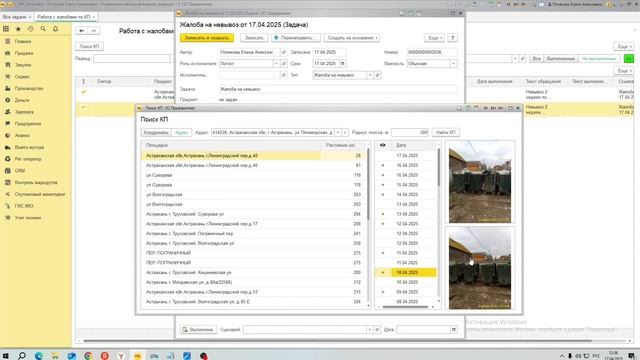Image resolution: width=640 pixels, height=360 pixels.
Task: Click Перенаправить button
Action: pyautogui.click(x=296, y=38)
